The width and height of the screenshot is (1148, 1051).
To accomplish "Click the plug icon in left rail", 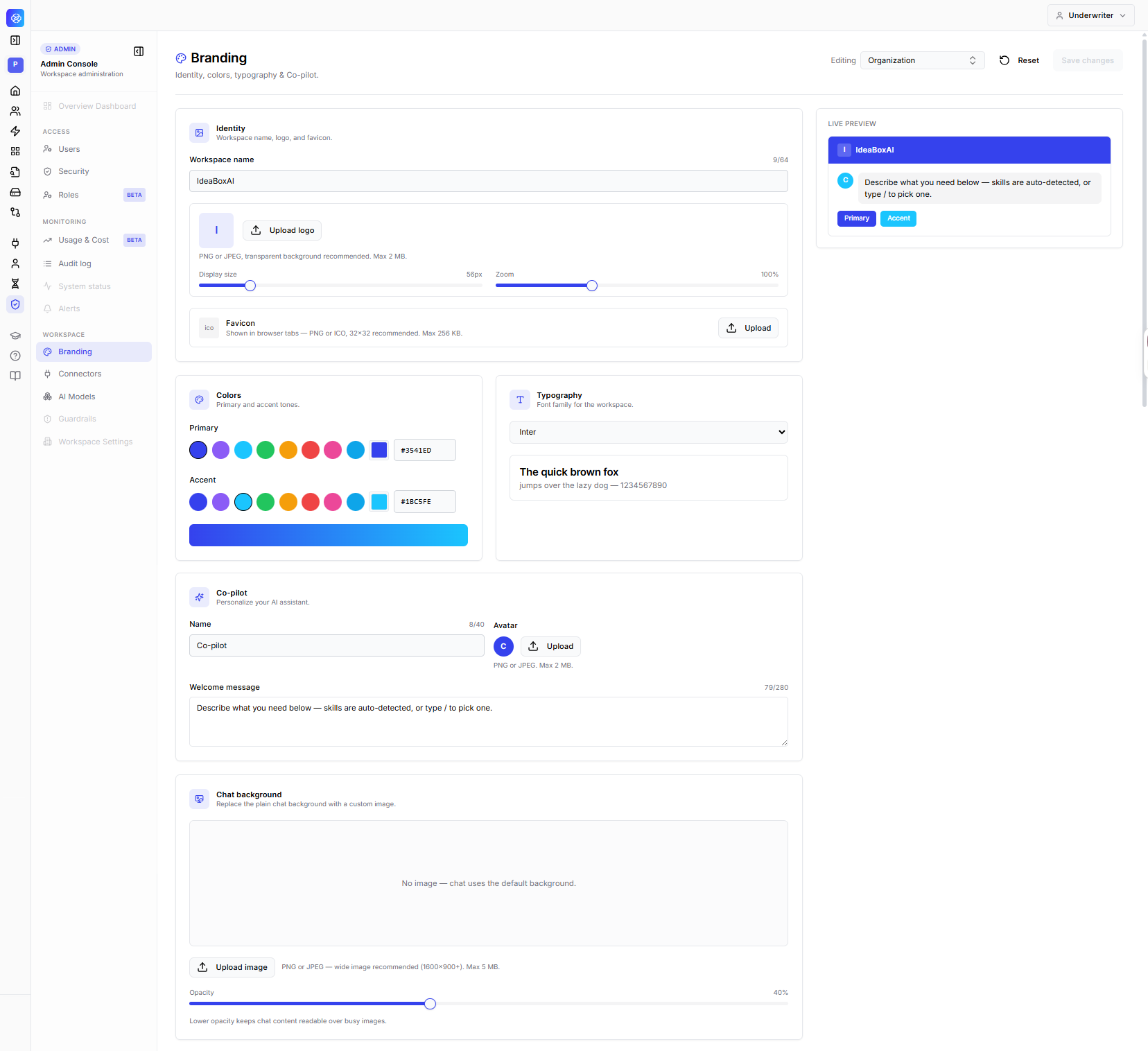I will pyautogui.click(x=15, y=243).
